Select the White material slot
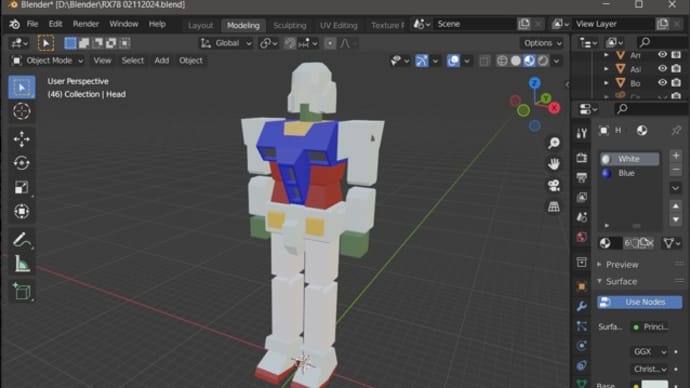 coord(630,159)
